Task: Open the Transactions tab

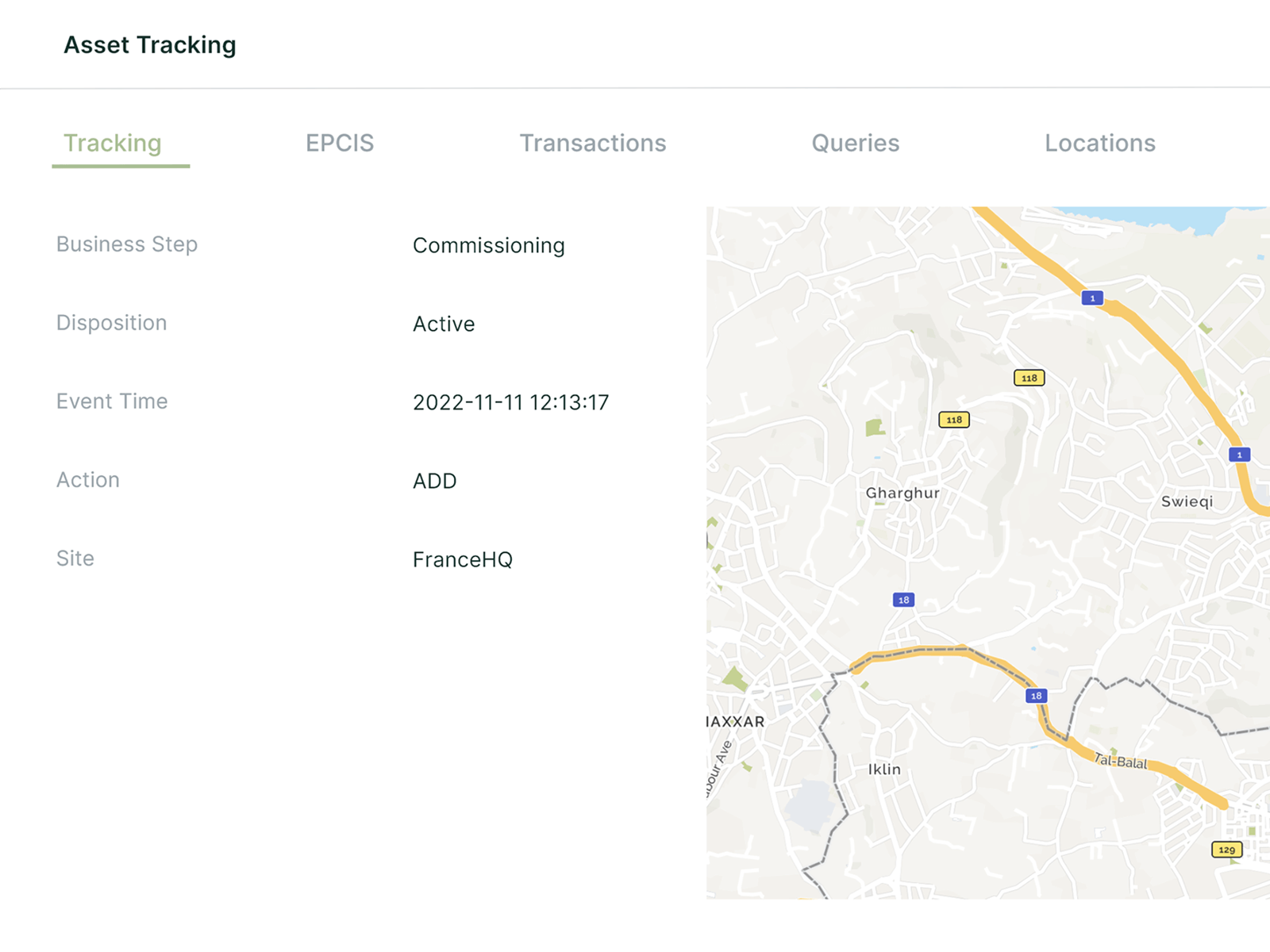Action: pyautogui.click(x=592, y=143)
